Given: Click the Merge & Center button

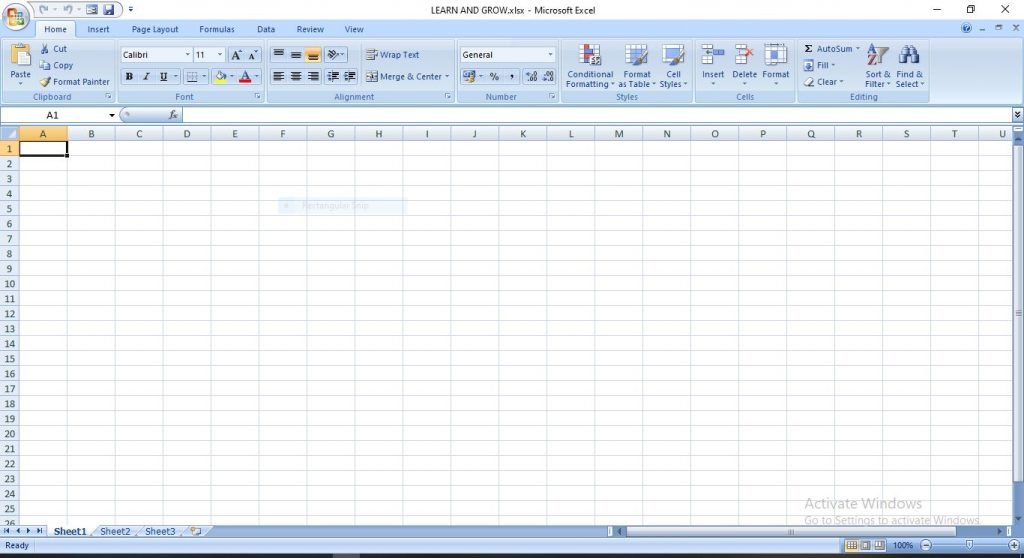Looking at the screenshot, I should tap(404, 76).
